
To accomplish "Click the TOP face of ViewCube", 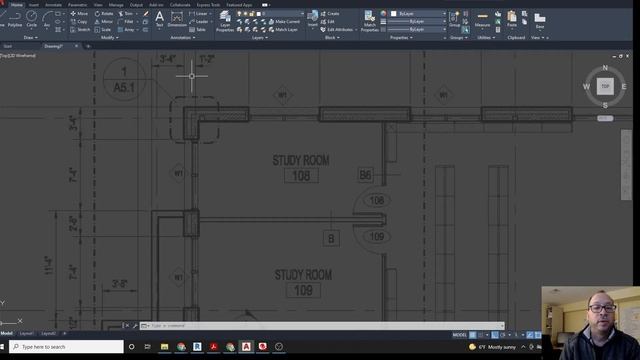I will [x=605, y=87].
